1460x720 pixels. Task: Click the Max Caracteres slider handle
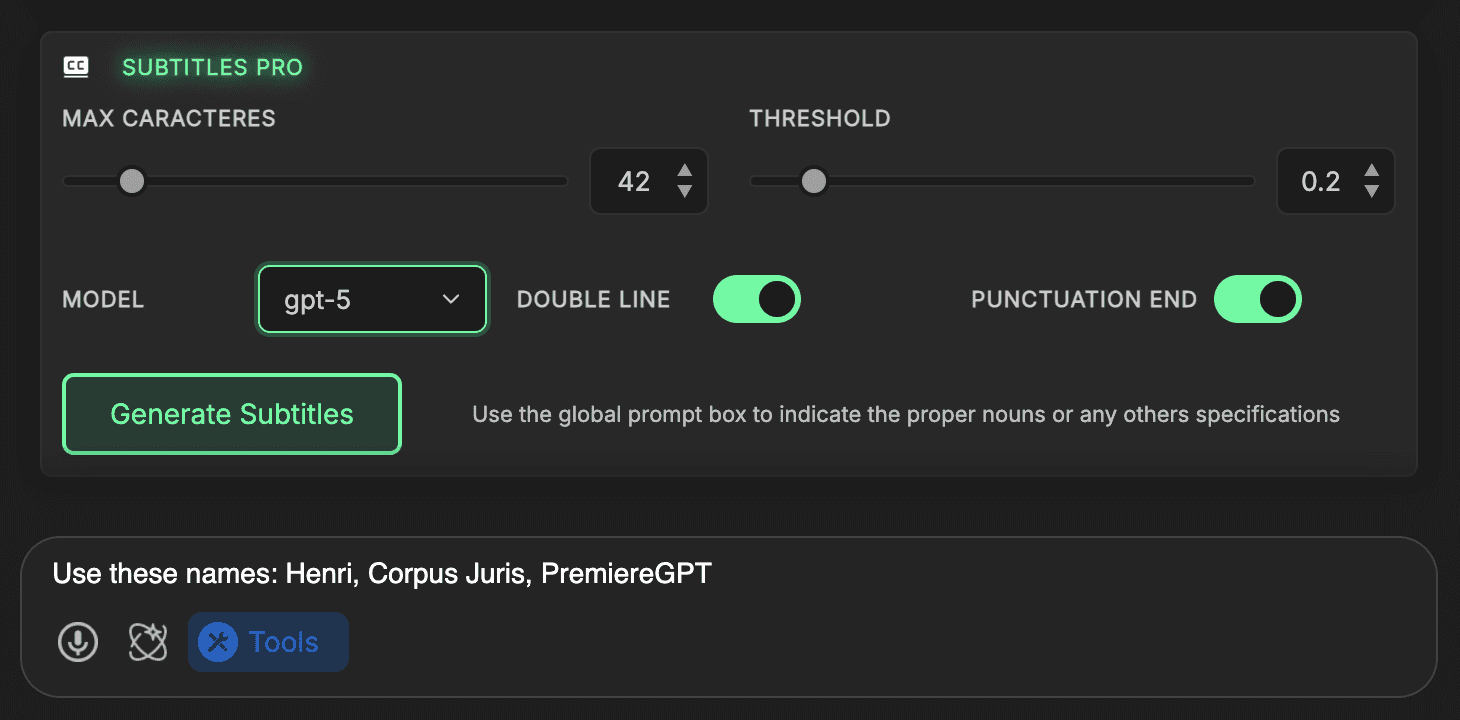click(131, 181)
